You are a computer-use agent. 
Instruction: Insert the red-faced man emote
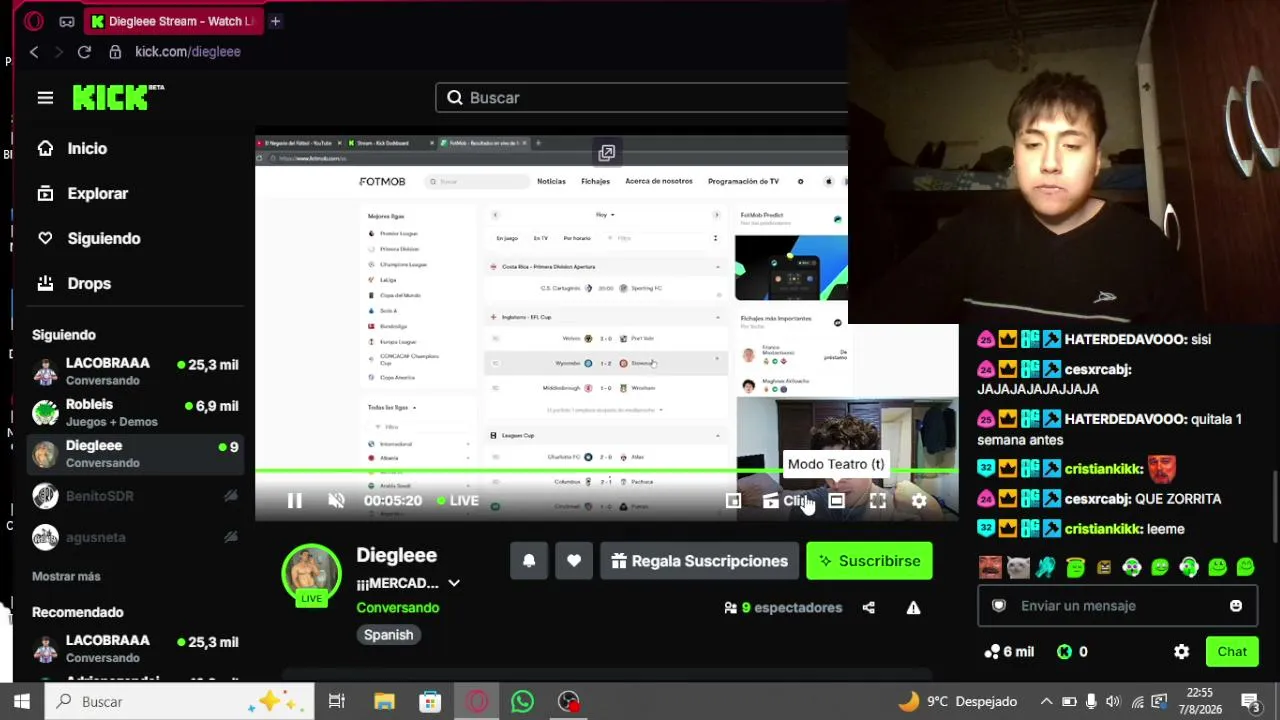990,568
